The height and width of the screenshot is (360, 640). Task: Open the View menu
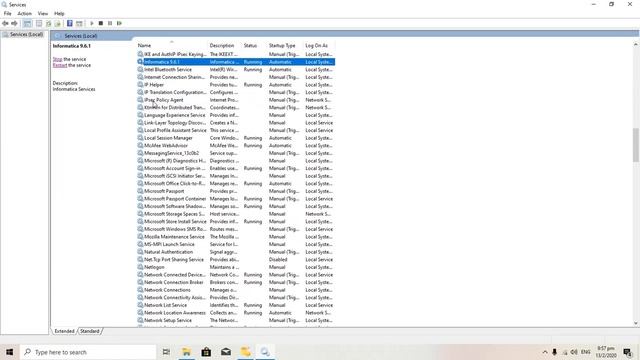pyautogui.click(x=43, y=13)
